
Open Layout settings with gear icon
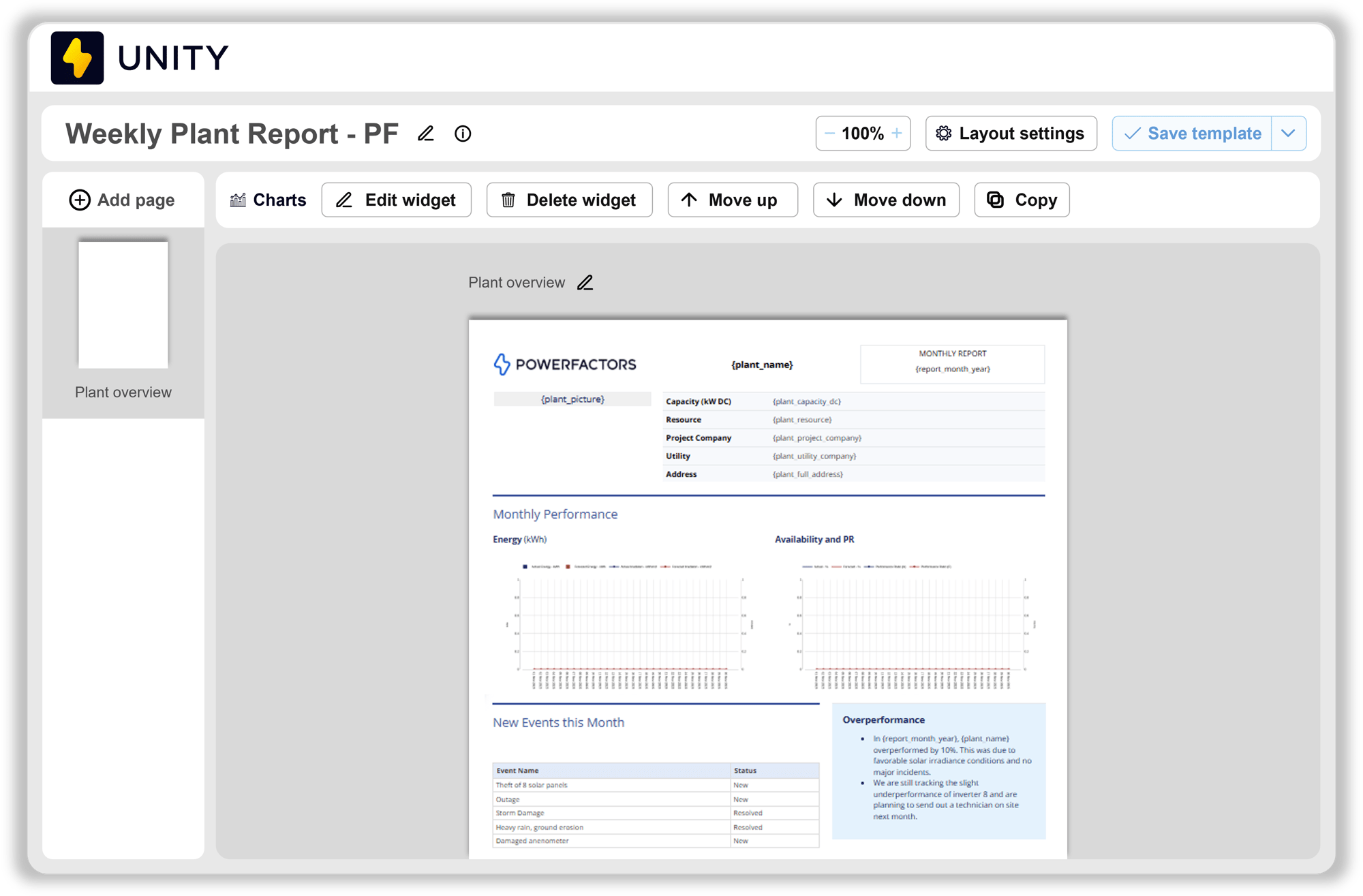coord(1011,134)
